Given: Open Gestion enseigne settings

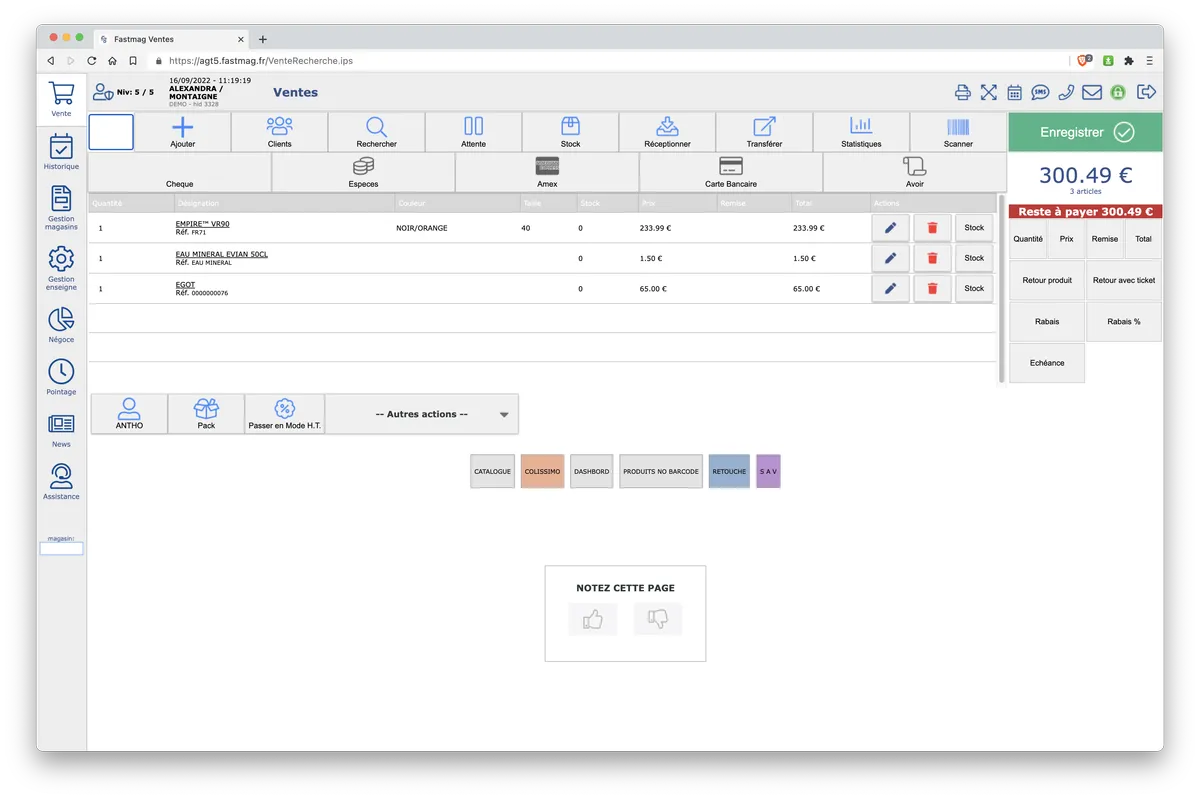Looking at the screenshot, I should (x=61, y=268).
